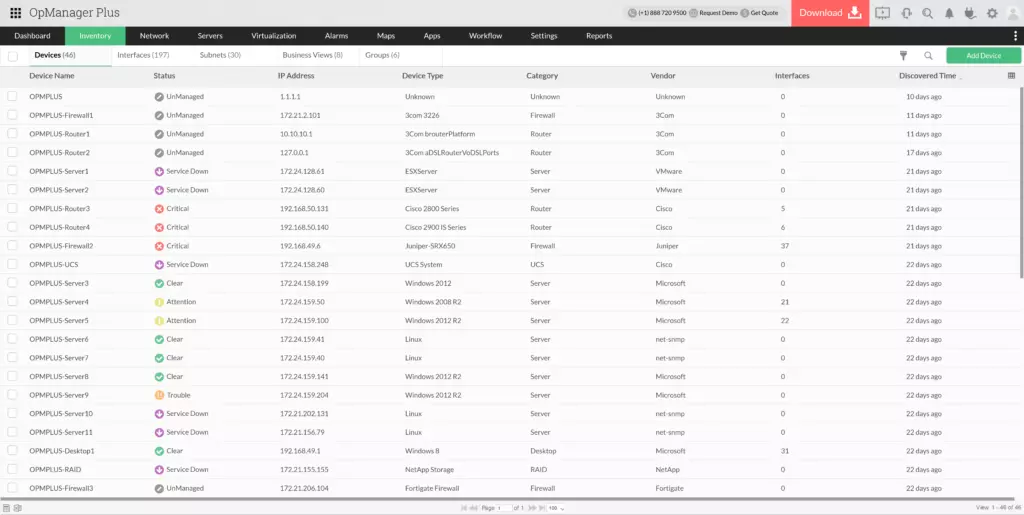Click the Critical status icon for OPMPLUS-Router3
The height and width of the screenshot is (515, 1024).
[x=159, y=209]
